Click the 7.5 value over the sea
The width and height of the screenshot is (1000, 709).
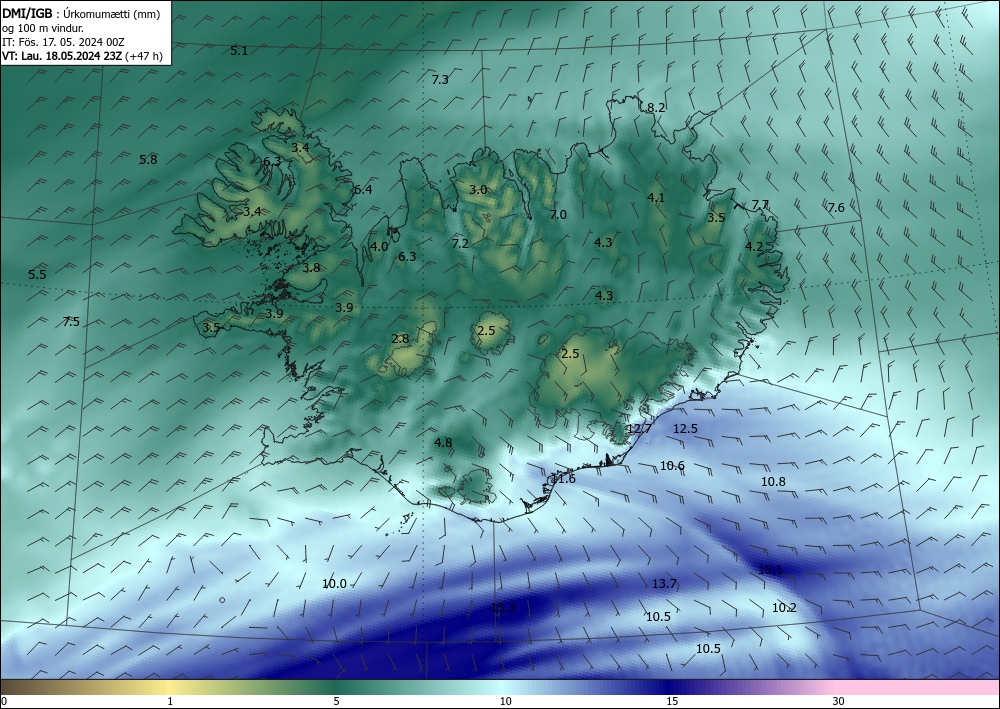point(71,321)
